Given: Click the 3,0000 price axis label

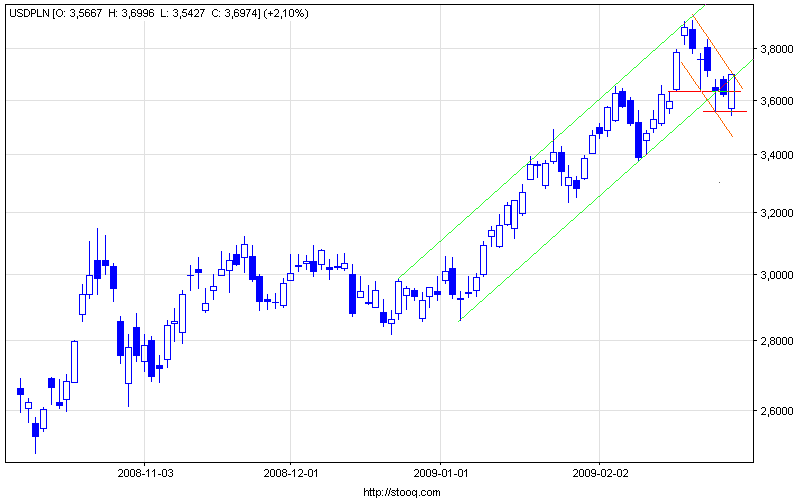Looking at the screenshot, I should [x=777, y=276].
